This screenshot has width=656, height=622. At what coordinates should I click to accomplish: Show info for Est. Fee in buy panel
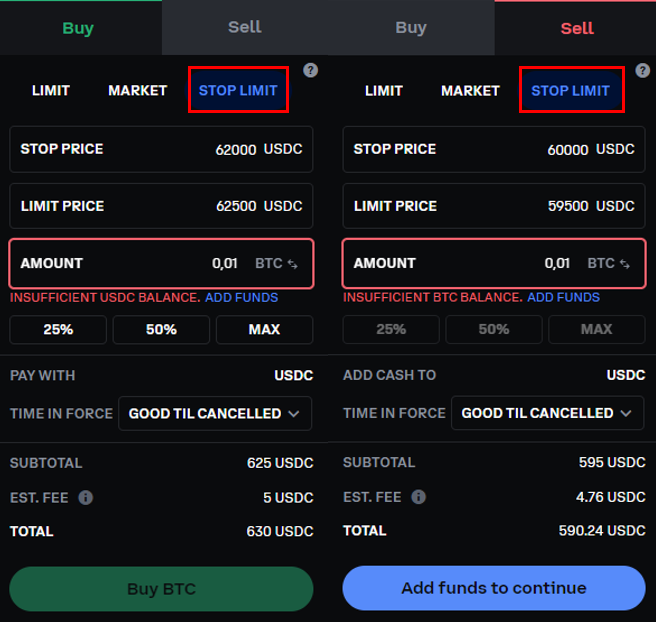(x=86, y=497)
